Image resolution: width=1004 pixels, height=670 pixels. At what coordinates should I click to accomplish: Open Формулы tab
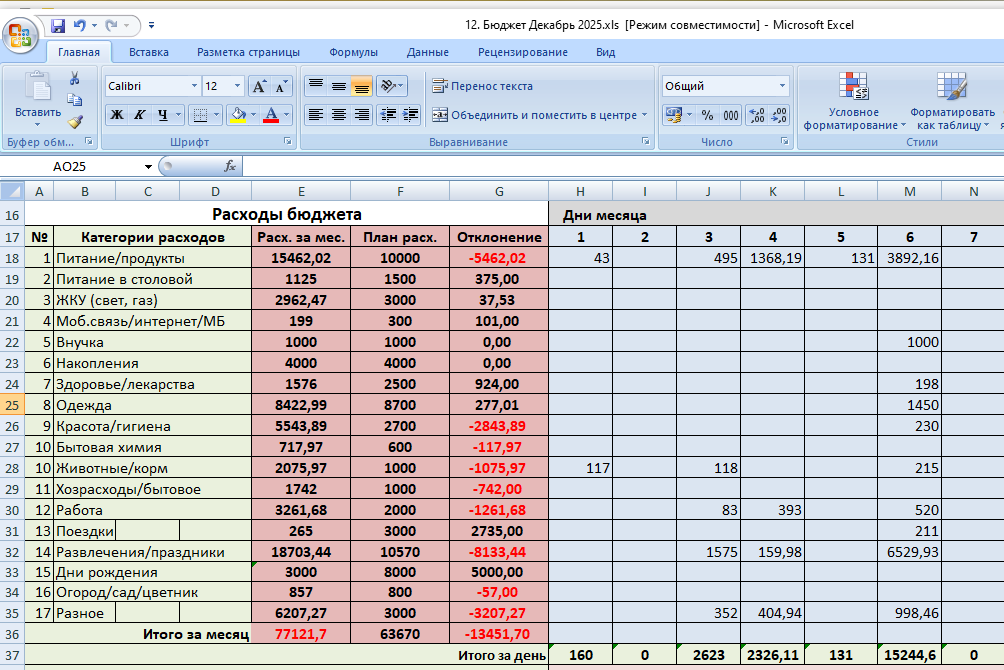[353, 53]
